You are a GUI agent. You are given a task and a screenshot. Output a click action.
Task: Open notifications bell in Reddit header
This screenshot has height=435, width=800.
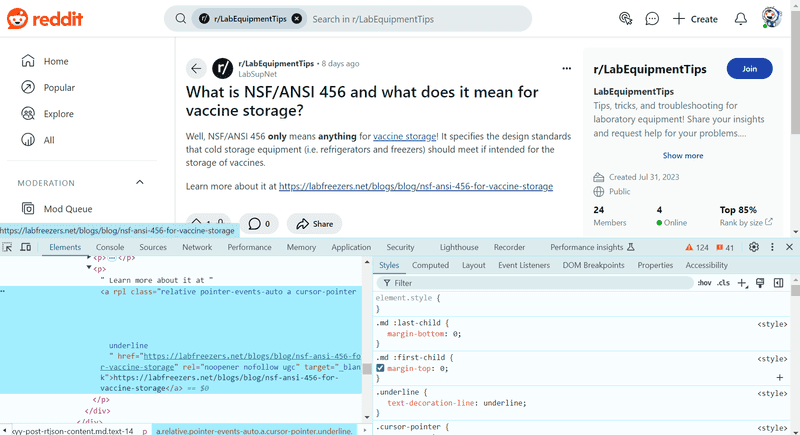(x=740, y=19)
